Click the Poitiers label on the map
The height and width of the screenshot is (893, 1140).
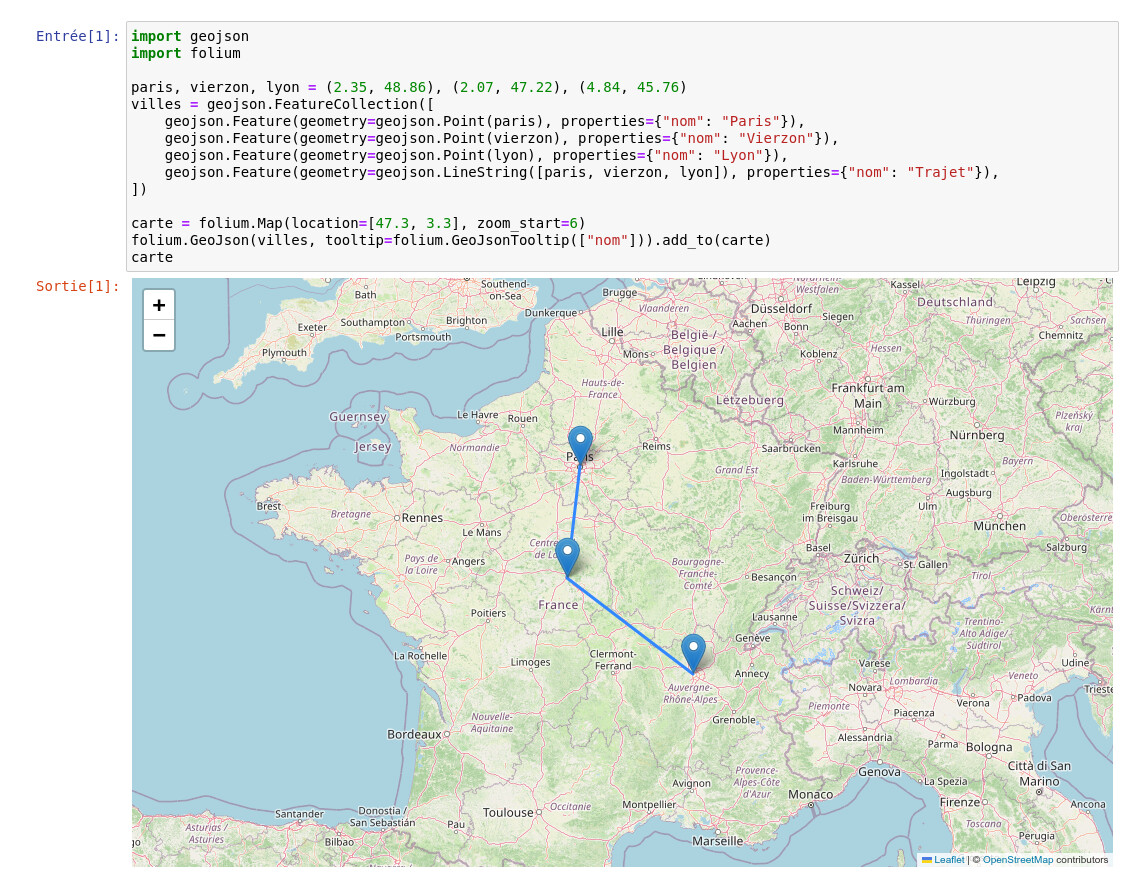pyautogui.click(x=489, y=613)
